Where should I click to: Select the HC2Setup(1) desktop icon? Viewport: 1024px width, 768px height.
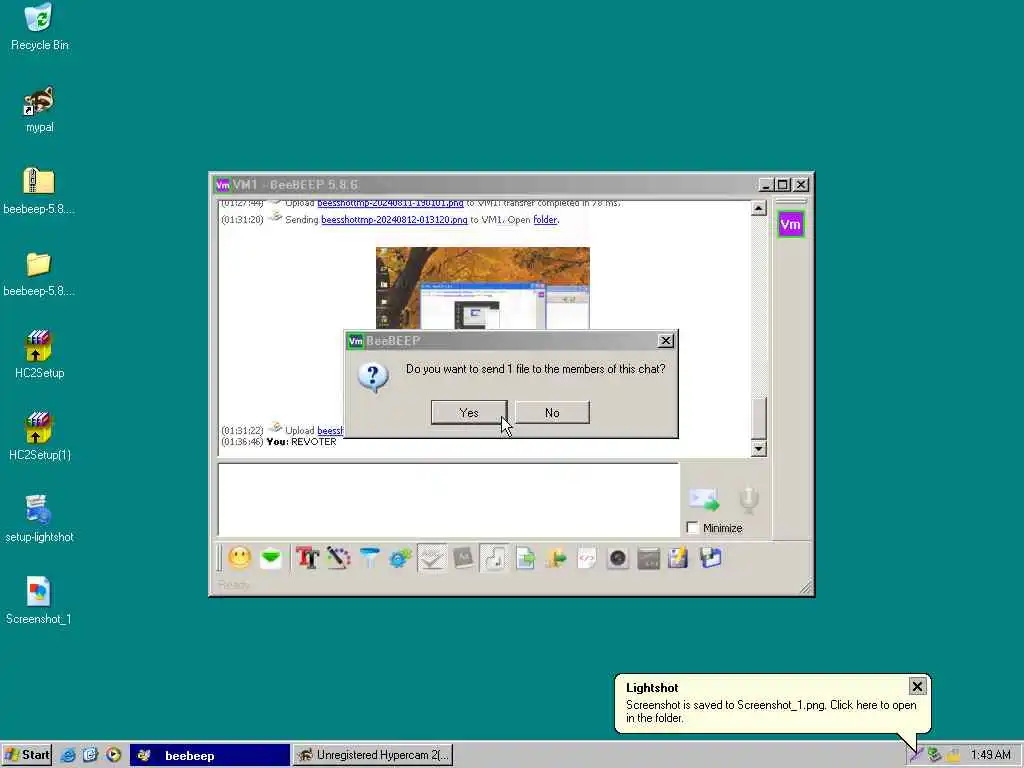click(x=39, y=437)
